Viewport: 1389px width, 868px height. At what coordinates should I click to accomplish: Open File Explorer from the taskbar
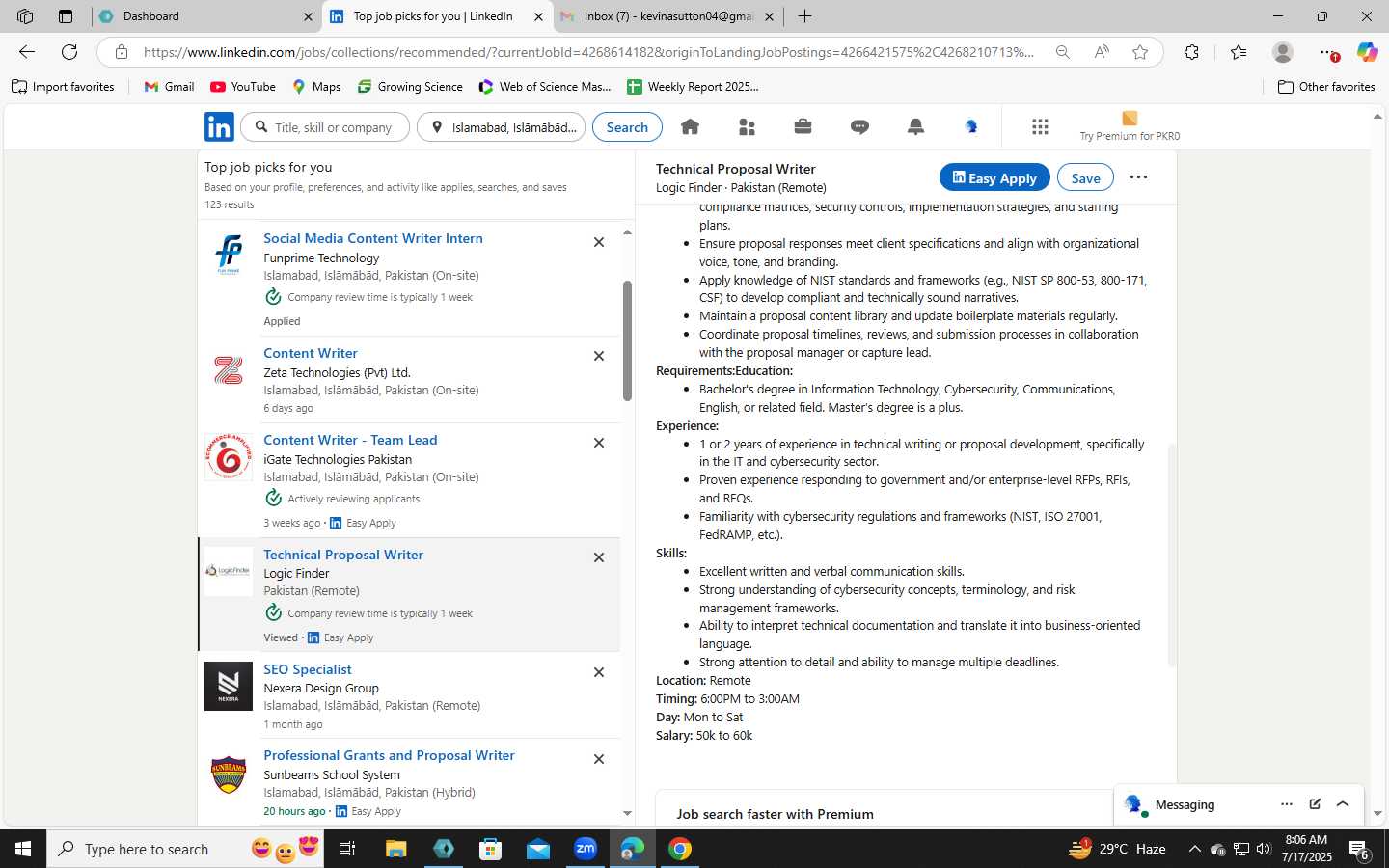396,849
